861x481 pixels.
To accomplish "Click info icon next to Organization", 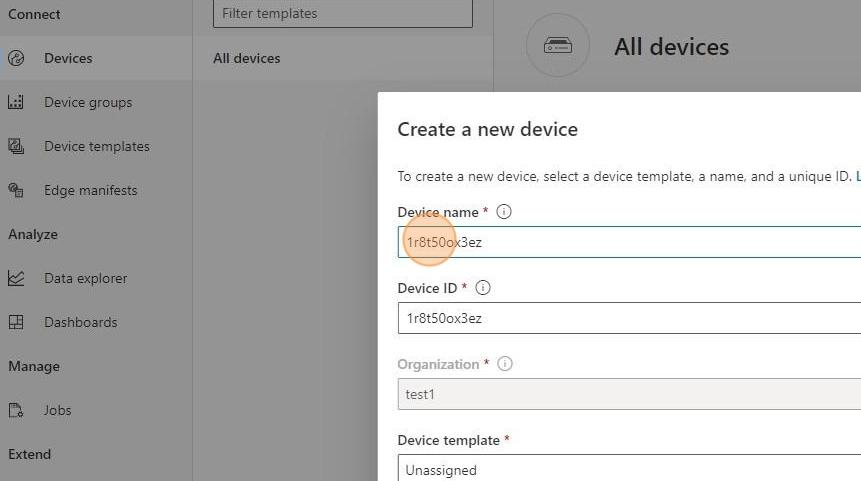I will pos(505,364).
